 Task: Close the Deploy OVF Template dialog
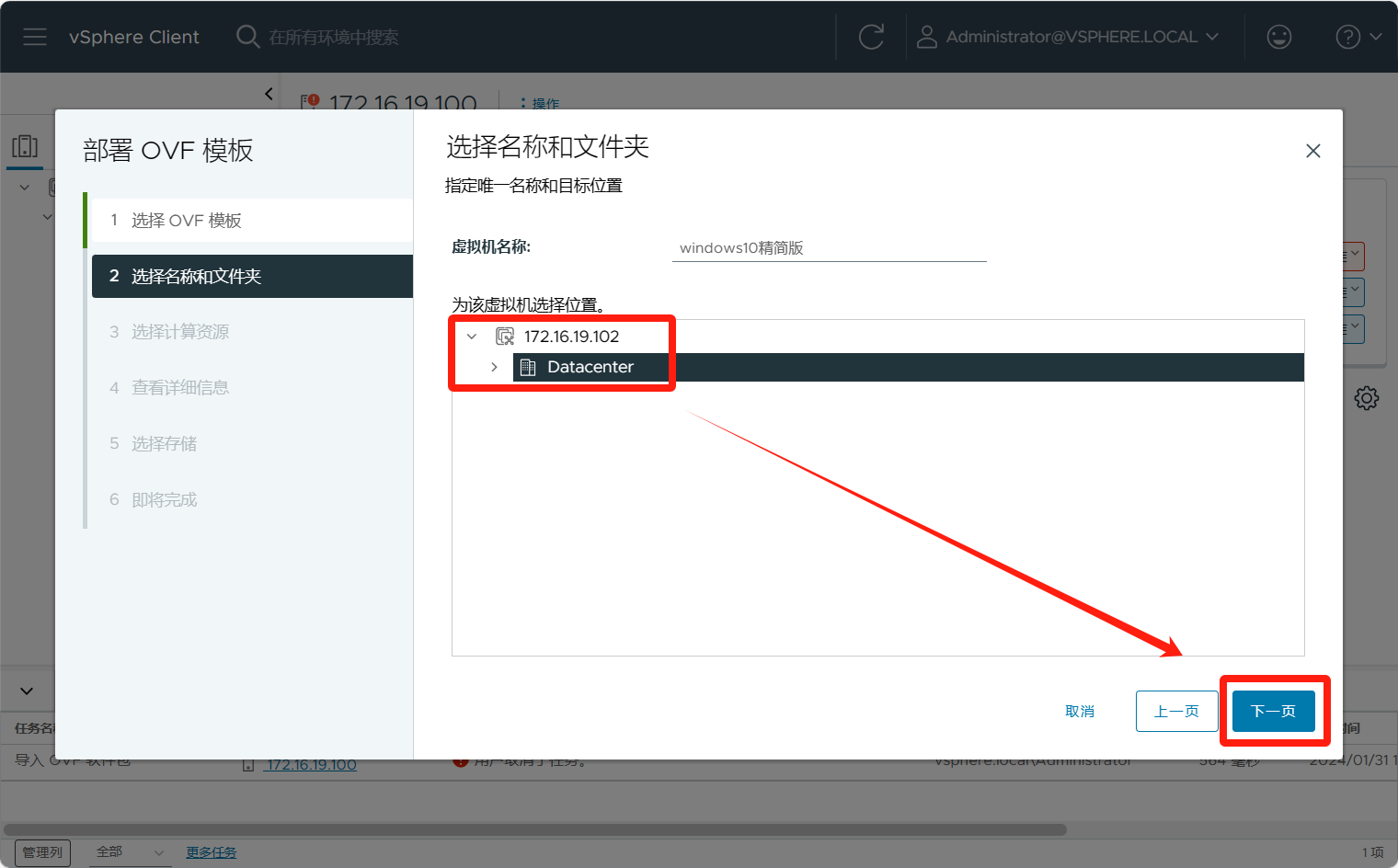(1312, 151)
